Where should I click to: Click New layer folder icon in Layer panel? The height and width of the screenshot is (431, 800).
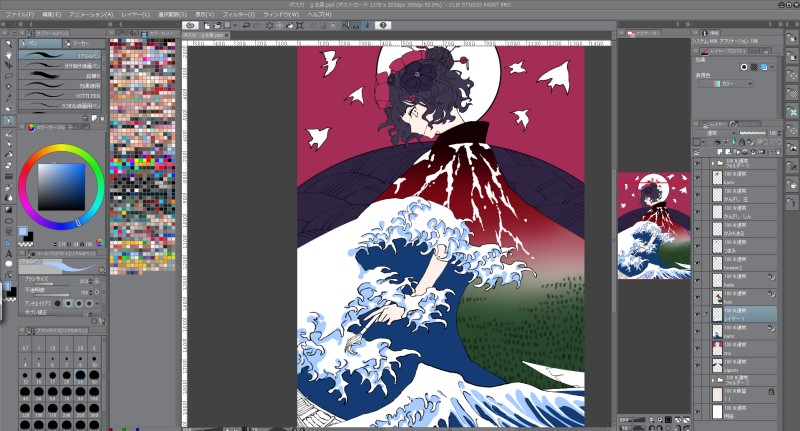736,152
